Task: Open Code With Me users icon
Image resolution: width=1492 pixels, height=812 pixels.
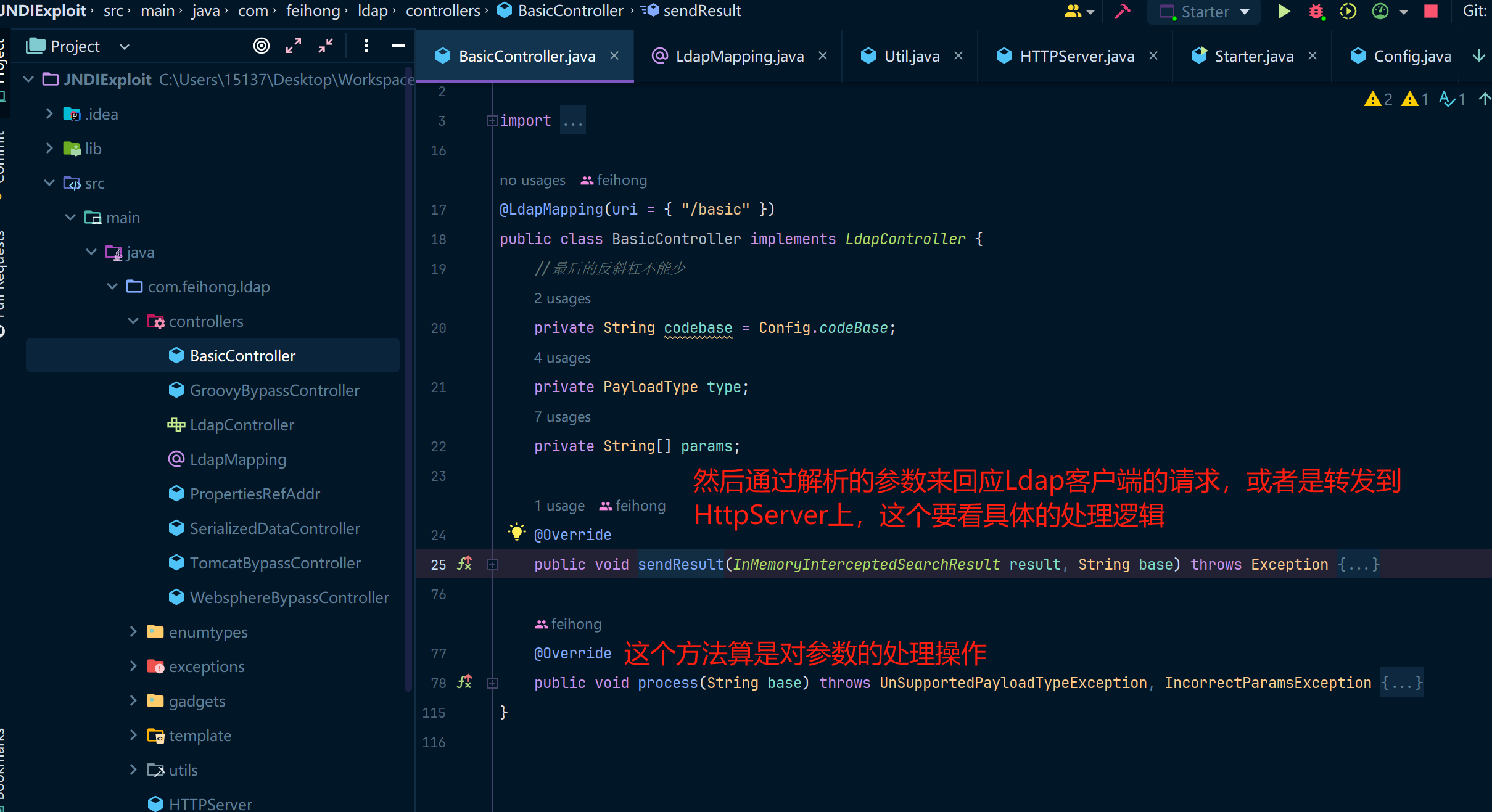Action: coord(1073,12)
